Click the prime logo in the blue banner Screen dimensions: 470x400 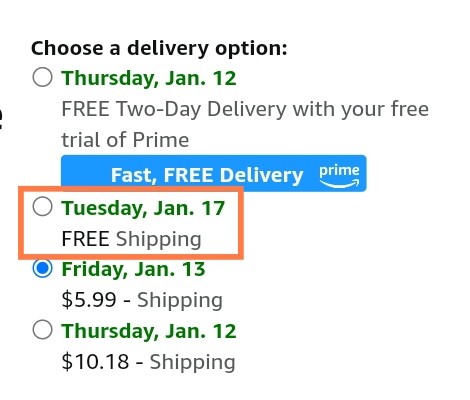point(339,176)
